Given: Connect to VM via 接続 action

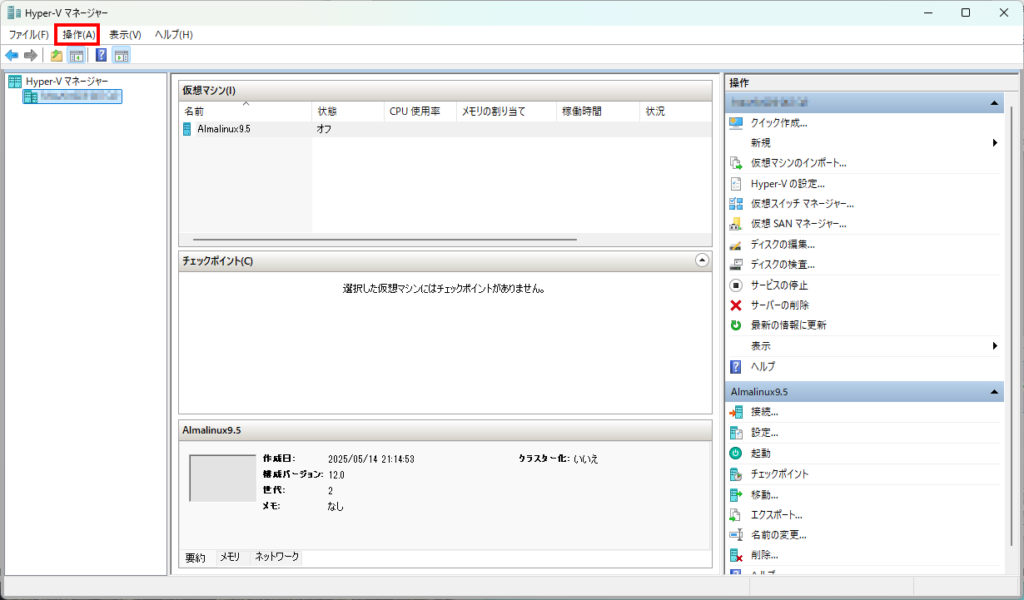Looking at the screenshot, I should pyautogui.click(x=764, y=412).
